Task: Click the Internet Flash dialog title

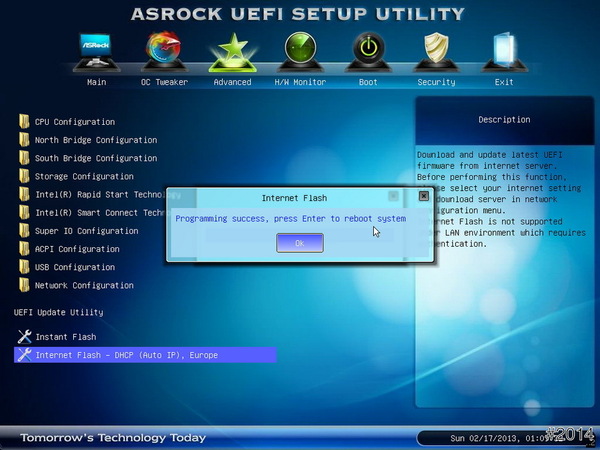Action: click(x=294, y=198)
